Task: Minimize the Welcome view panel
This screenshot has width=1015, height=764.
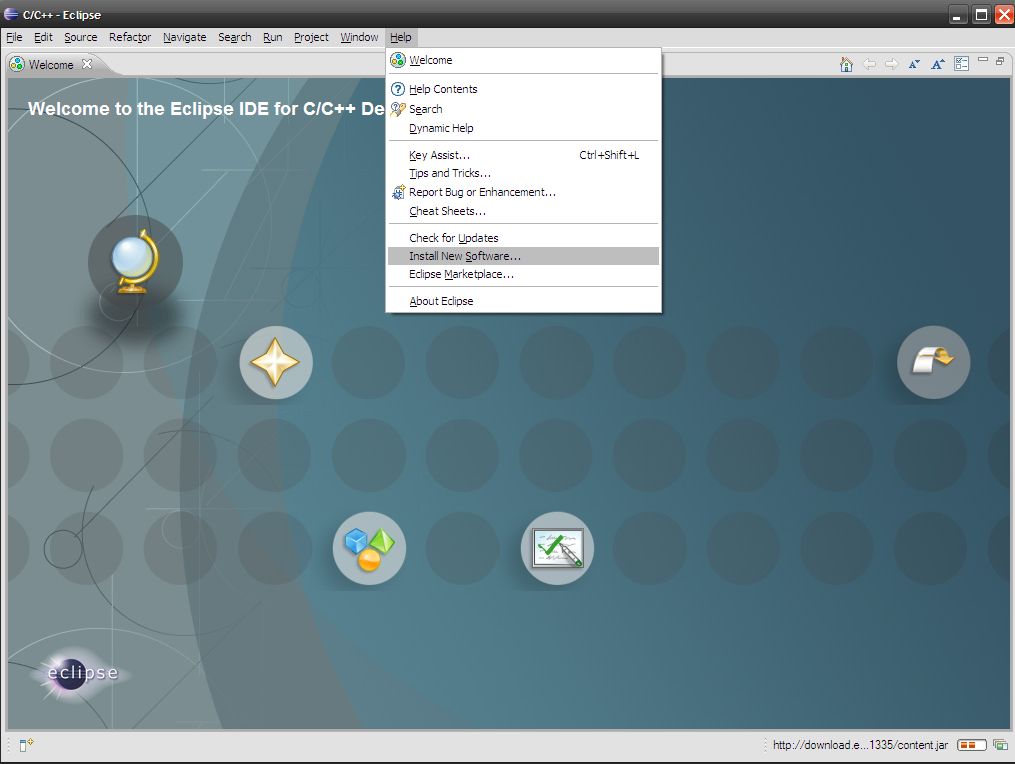Action: point(983,60)
